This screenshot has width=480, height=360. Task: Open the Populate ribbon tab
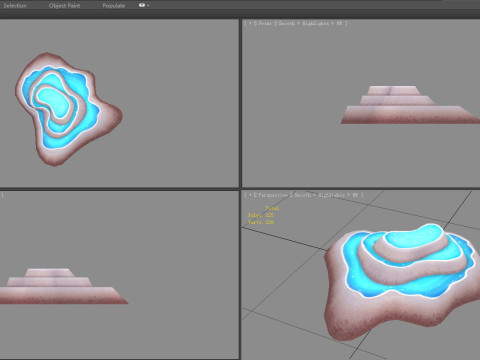pos(114,5)
